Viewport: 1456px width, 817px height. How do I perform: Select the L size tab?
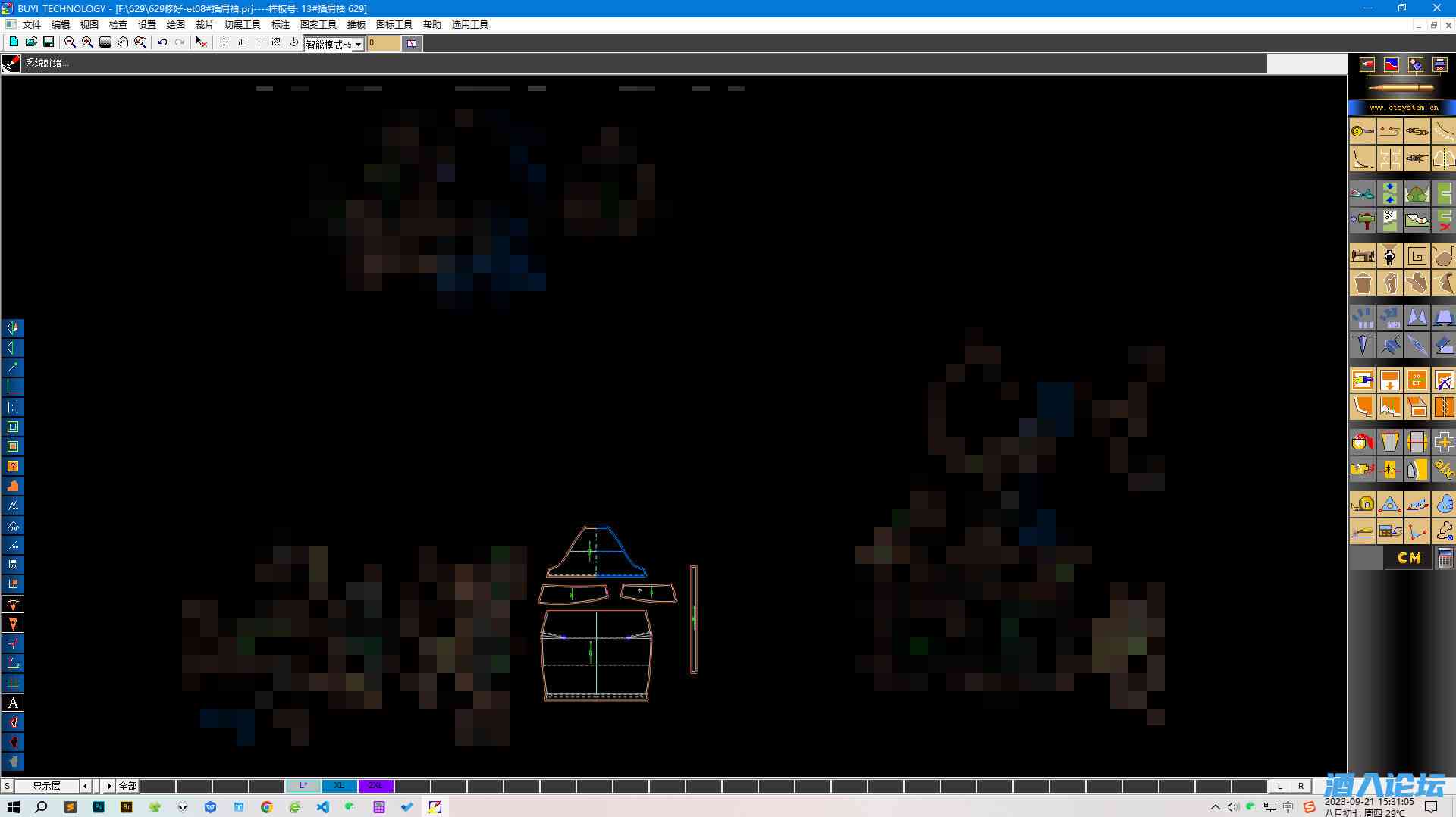303,786
